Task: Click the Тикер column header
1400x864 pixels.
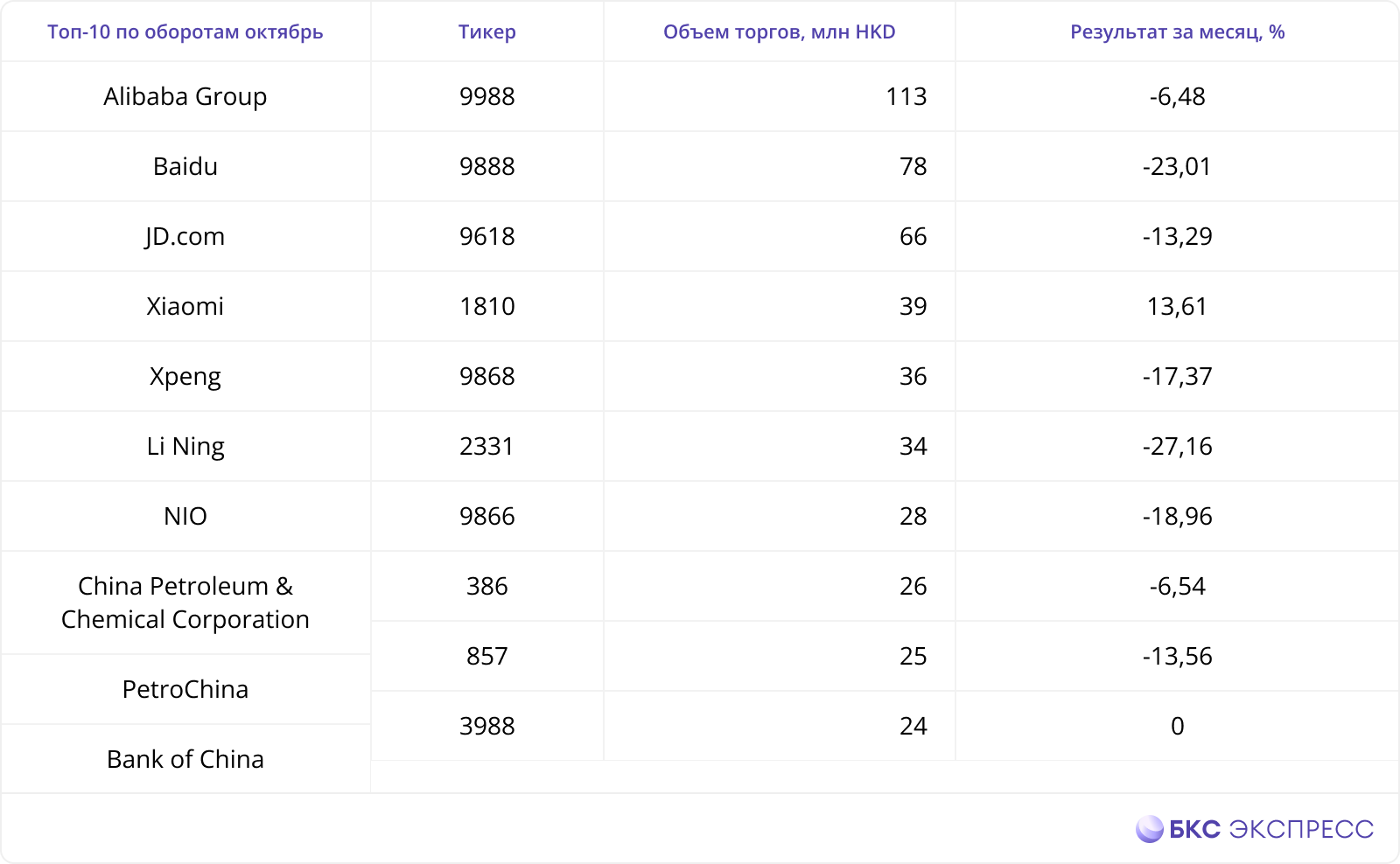Action: 486,32
